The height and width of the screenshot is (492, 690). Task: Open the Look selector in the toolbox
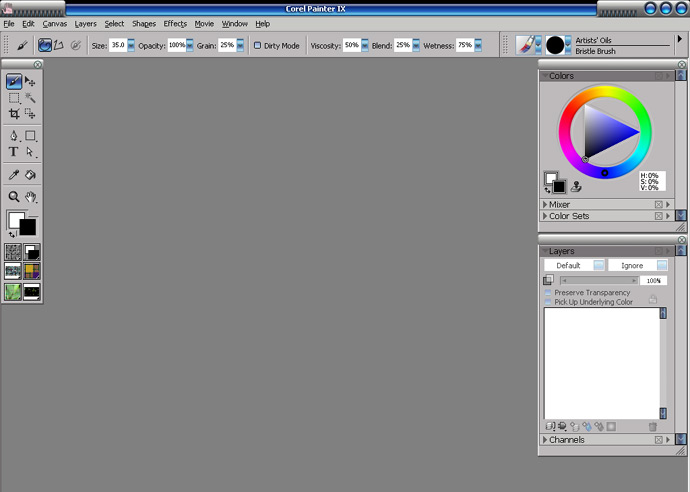13,292
